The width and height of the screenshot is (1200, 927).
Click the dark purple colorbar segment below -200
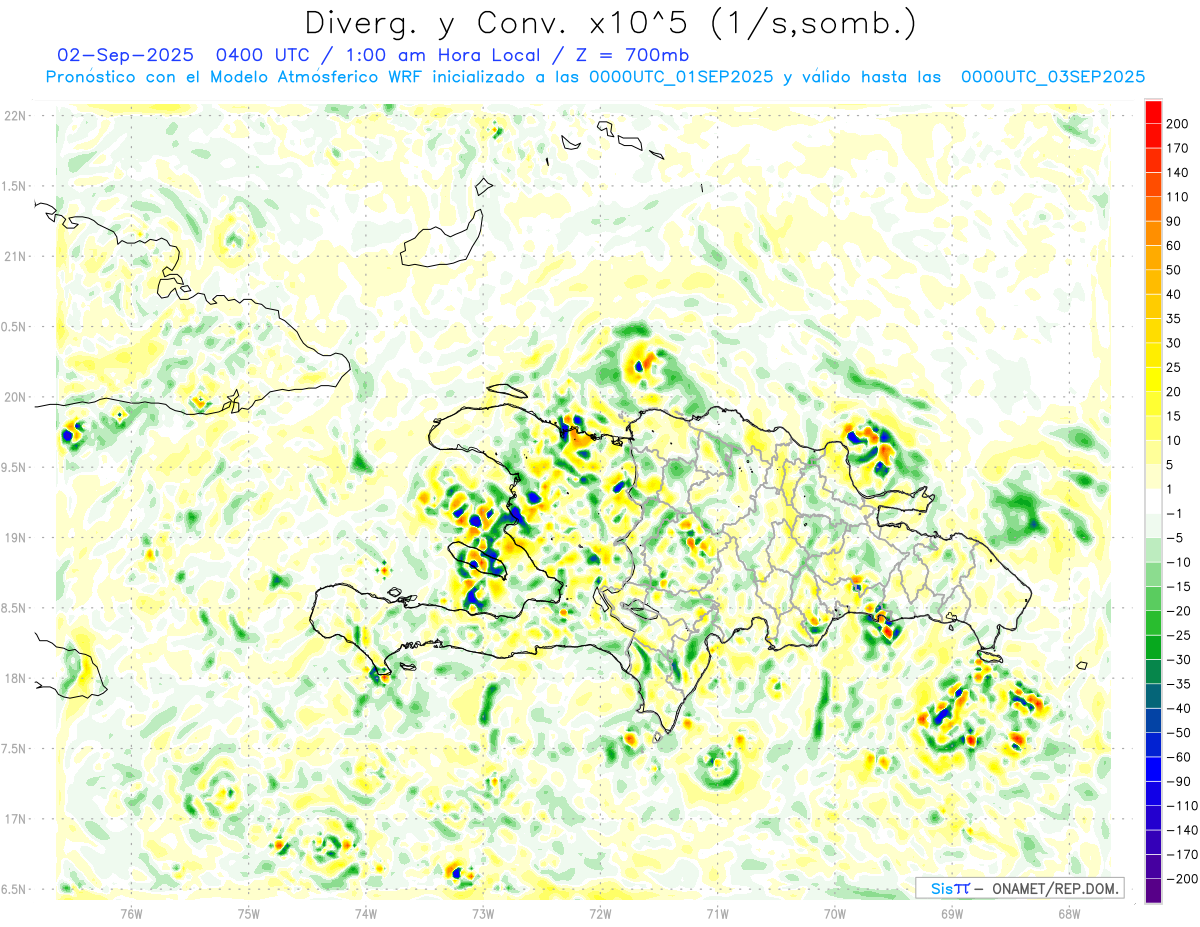[1153, 892]
